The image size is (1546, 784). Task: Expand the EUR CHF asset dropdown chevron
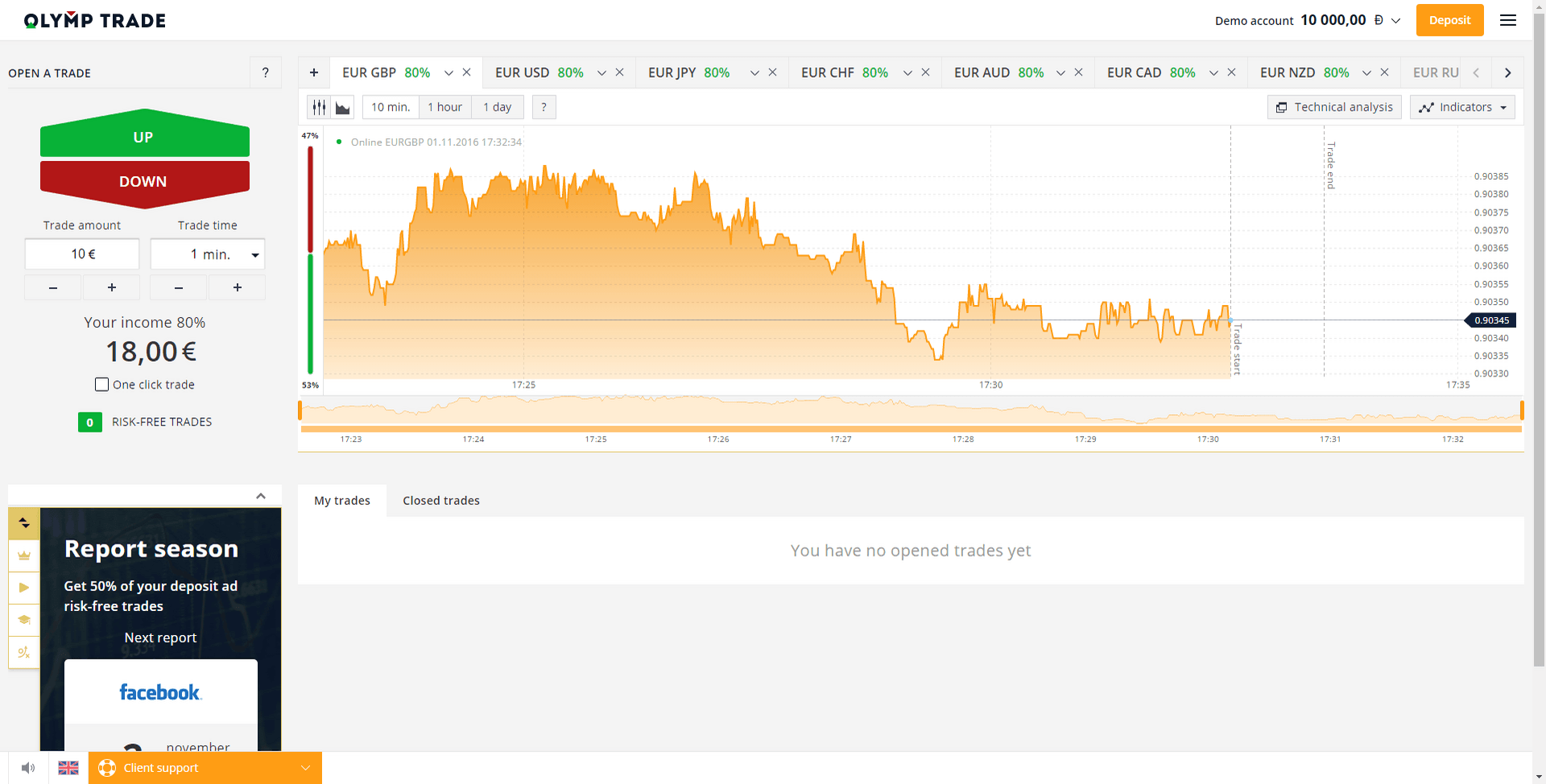click(x=907, y=73)
